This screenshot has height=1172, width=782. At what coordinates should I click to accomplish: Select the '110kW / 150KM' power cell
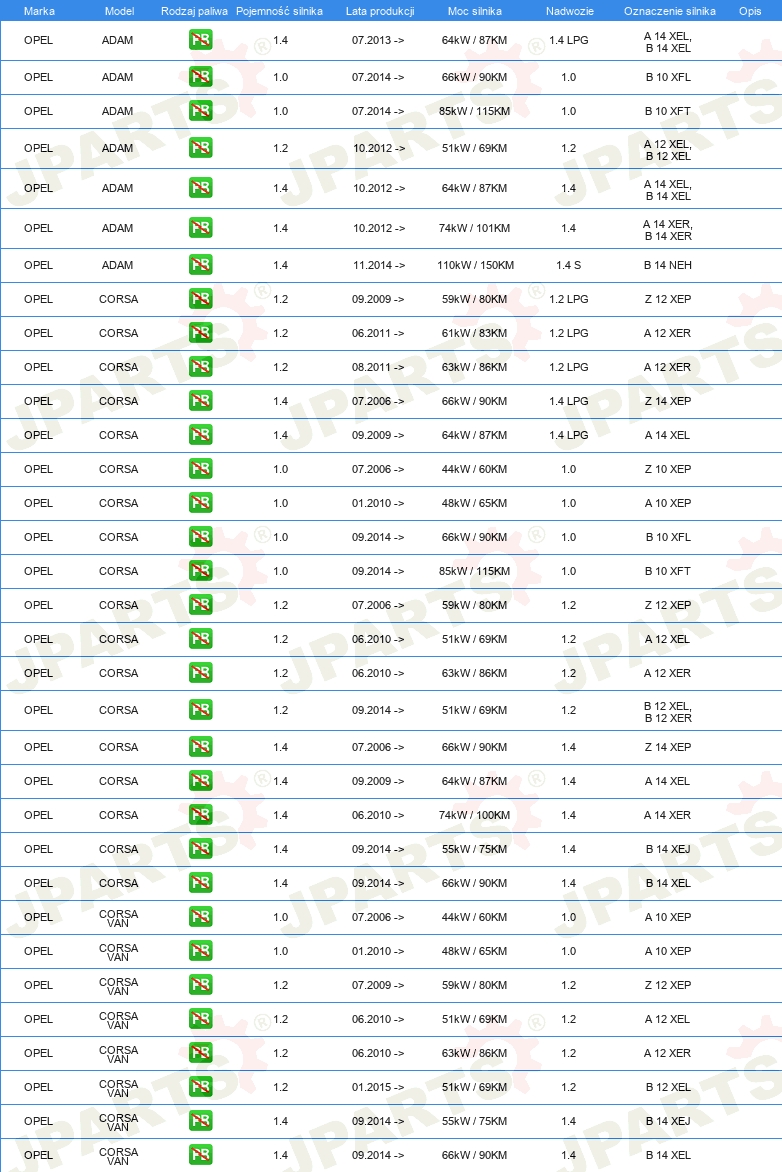[x=475, y=265]
